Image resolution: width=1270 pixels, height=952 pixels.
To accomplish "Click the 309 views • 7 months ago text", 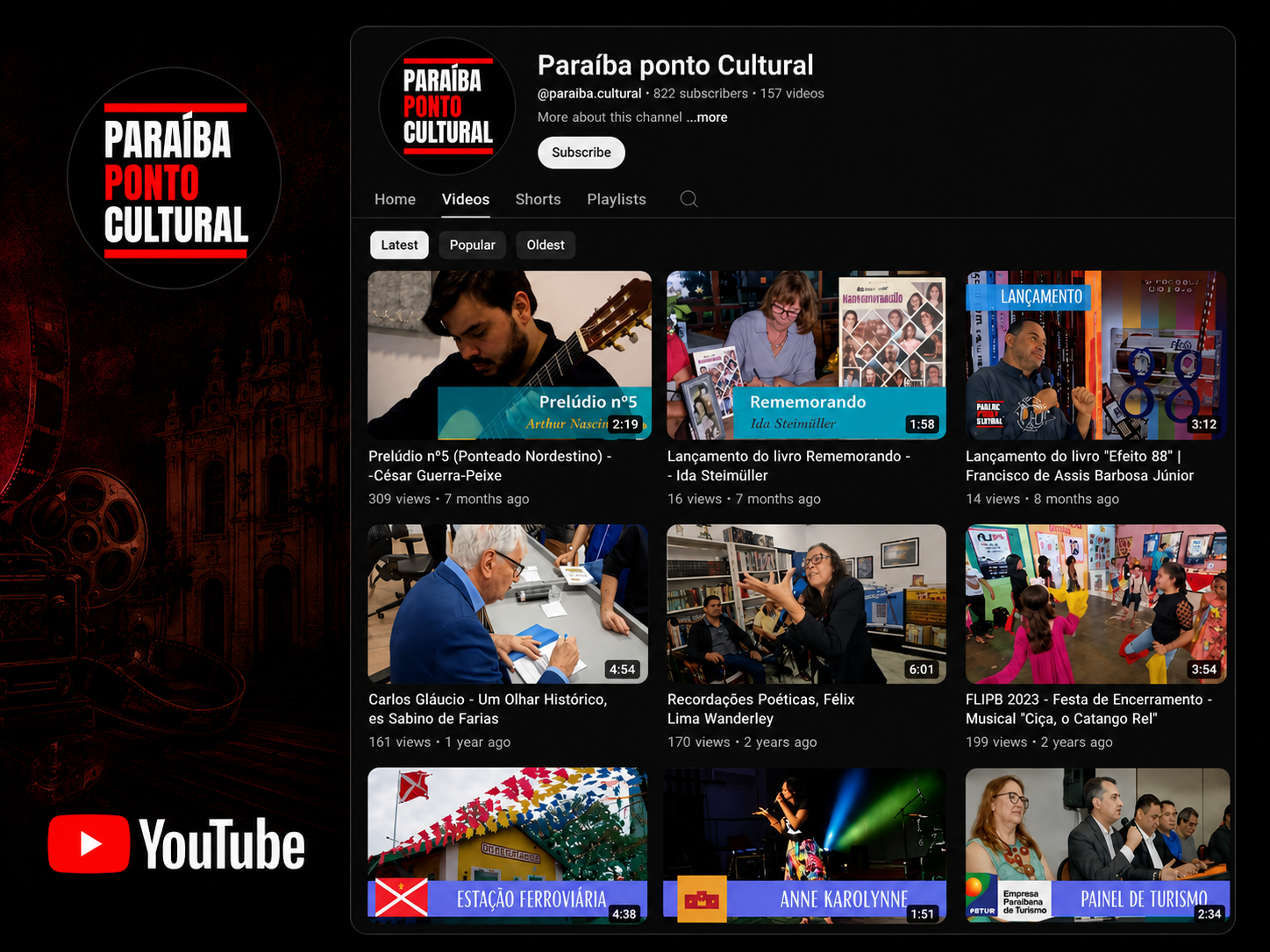I will (x=448, y=499).
